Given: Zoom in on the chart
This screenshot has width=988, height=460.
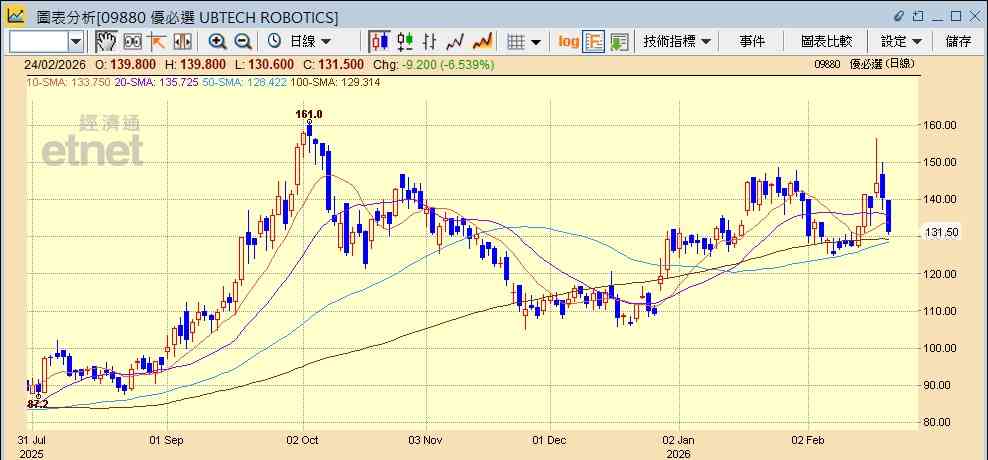Looking at the screenshot, I should click(x=217, y=42).
